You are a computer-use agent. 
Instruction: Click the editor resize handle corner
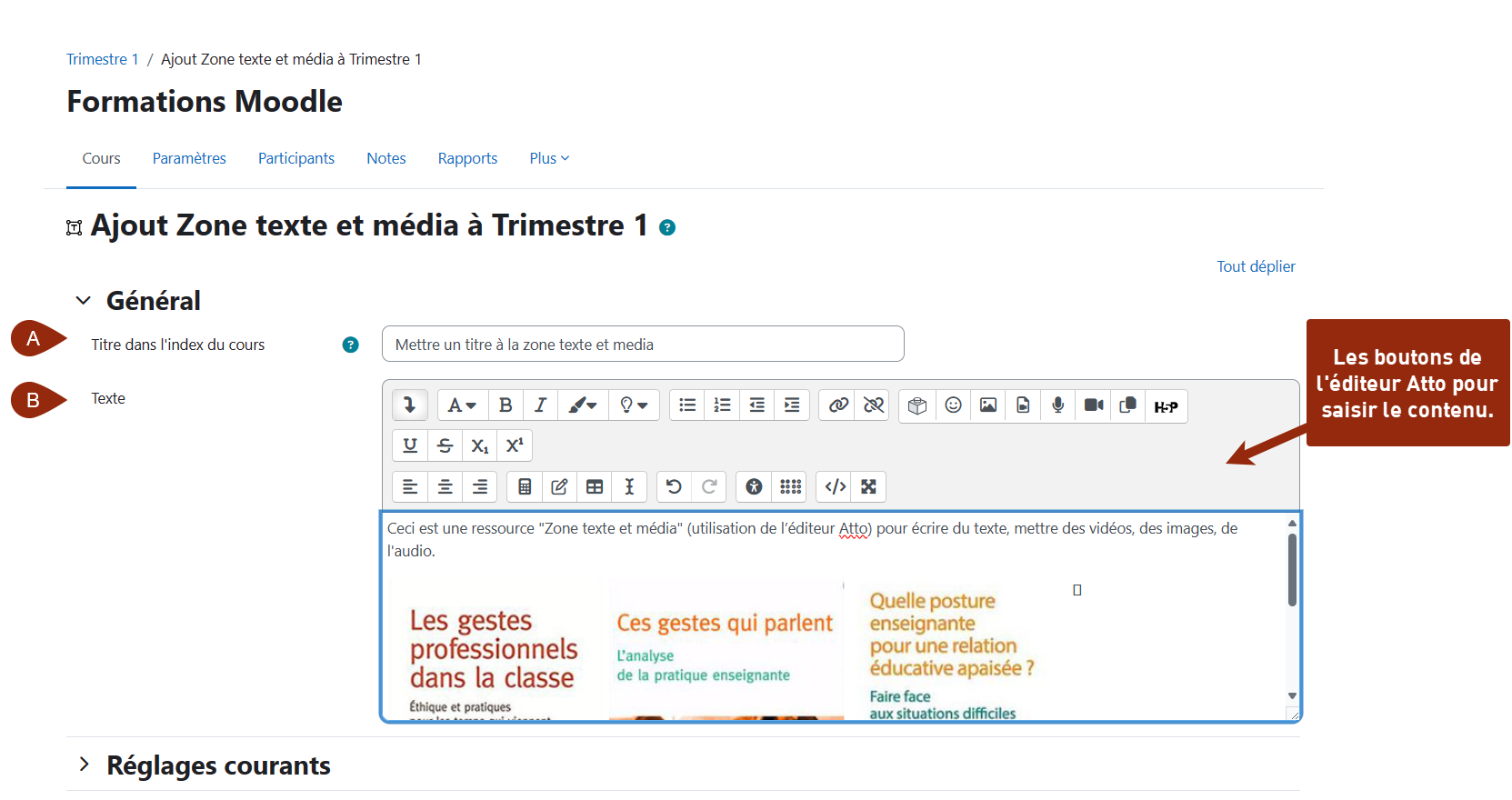tap(1293, 715)
